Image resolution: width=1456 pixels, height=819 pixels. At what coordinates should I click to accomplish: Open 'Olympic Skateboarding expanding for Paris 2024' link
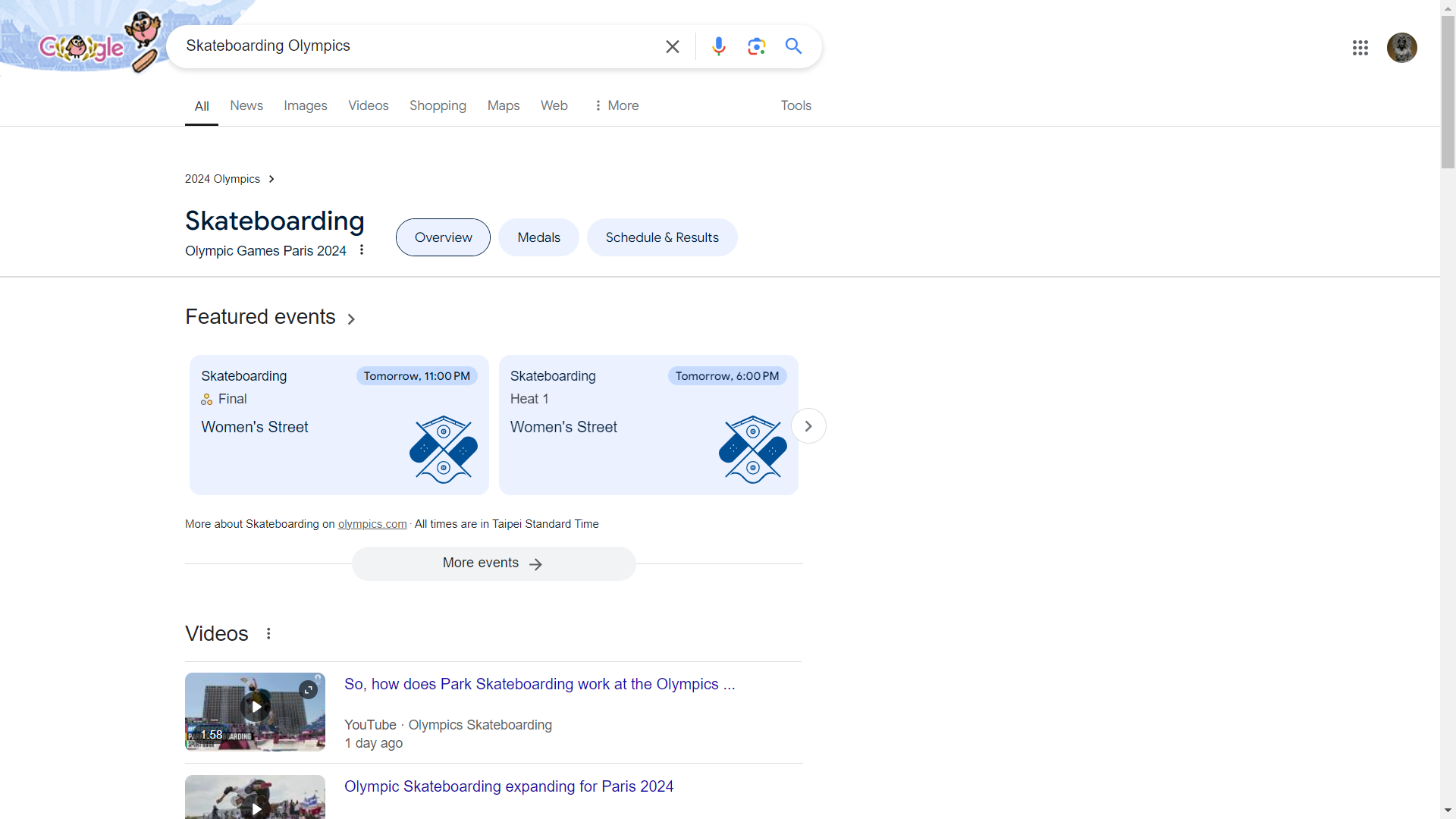click(509, 786)
